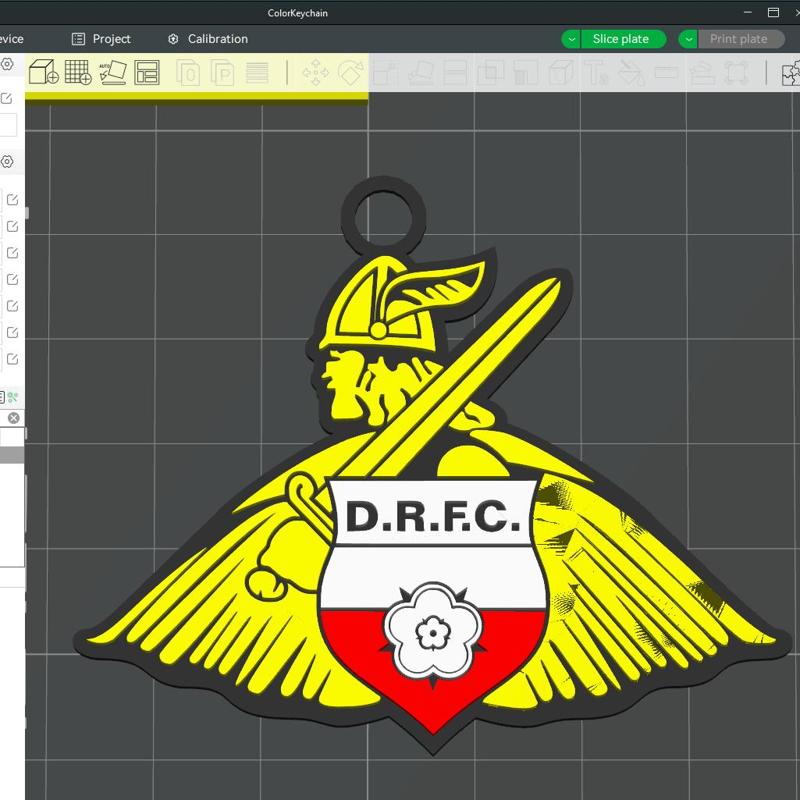Image resolution: width=800 pixels, height=800 pixels.
Task: Expand the Slice plate dropdown arrow
Action: click(x=571, y=39)
